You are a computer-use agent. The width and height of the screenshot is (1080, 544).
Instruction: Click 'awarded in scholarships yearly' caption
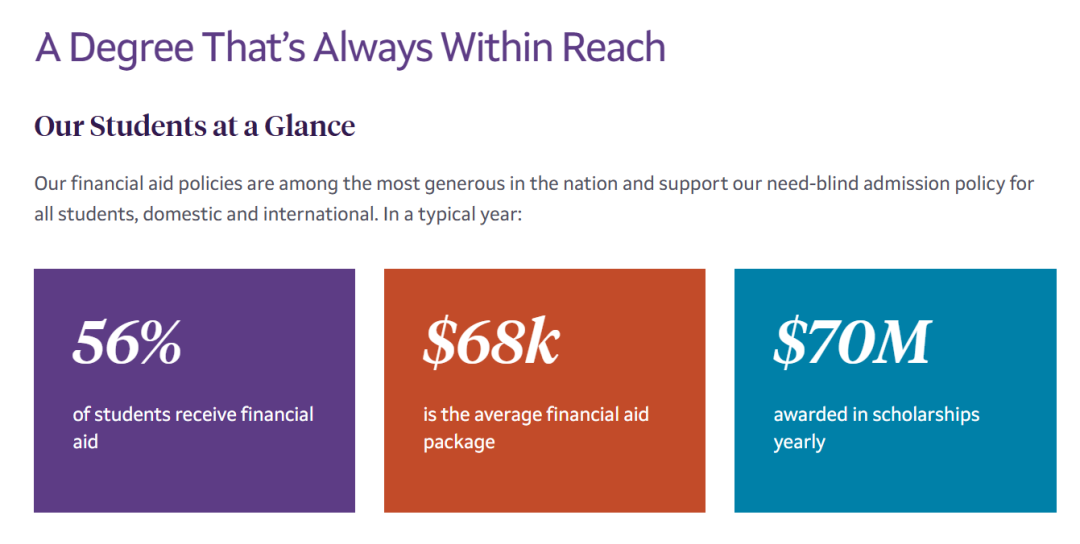(876, 428)
